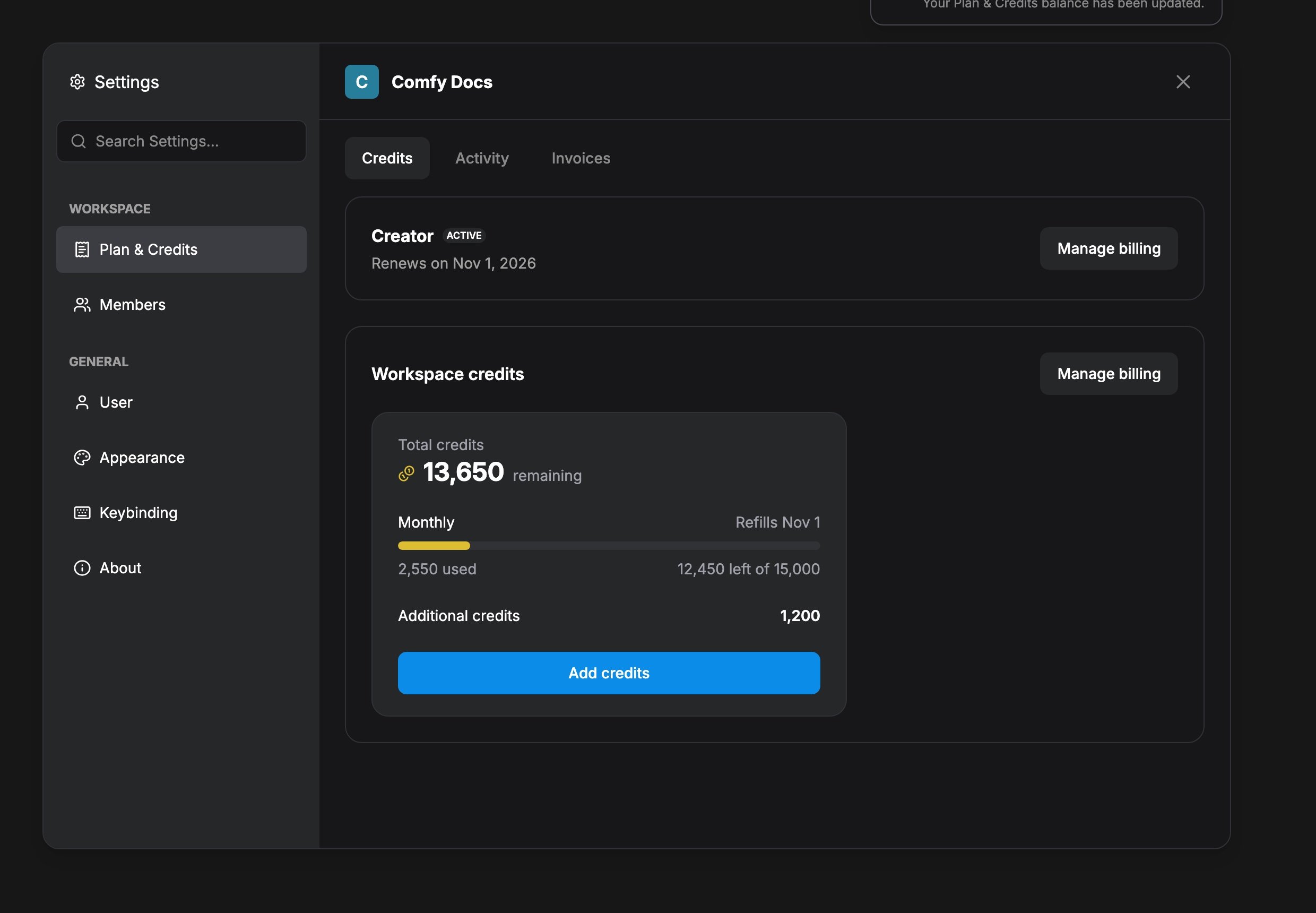Viewport: 1316px width, 913px height.
Task: Click the 'Monthly' label
Action: [426, 522]
